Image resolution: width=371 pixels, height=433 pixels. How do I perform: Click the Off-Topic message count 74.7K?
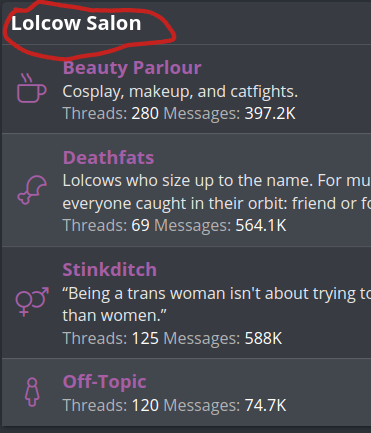point(265,405)
